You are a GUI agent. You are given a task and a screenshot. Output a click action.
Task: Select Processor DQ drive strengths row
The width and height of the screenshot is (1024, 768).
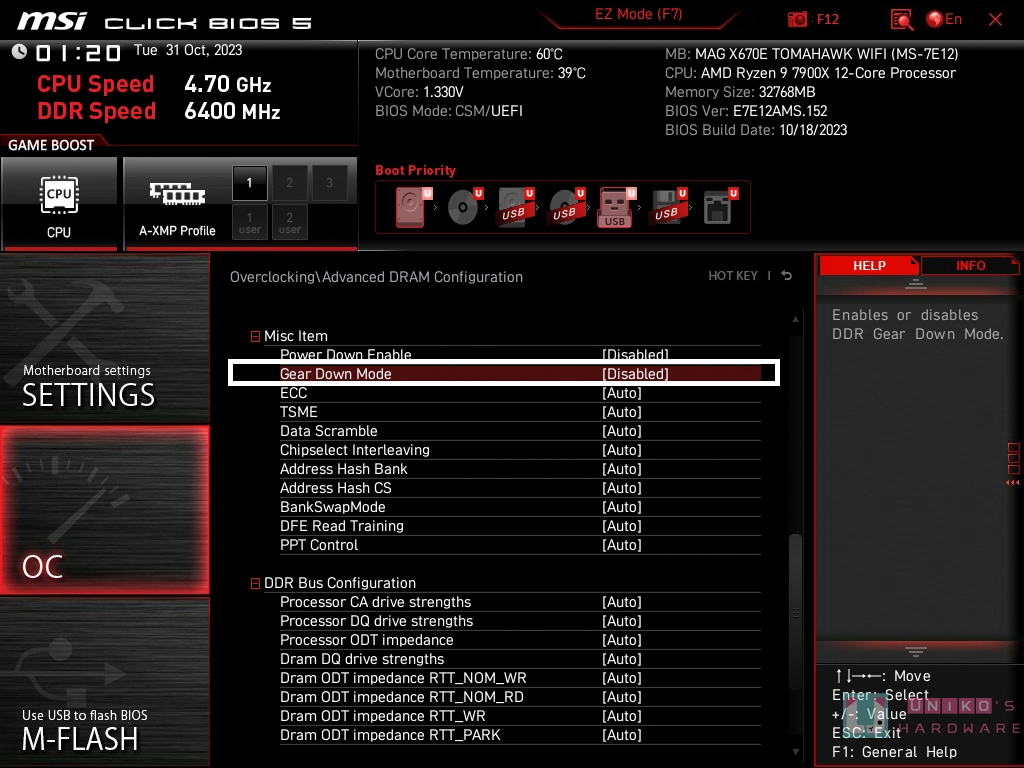coord(520,620)
